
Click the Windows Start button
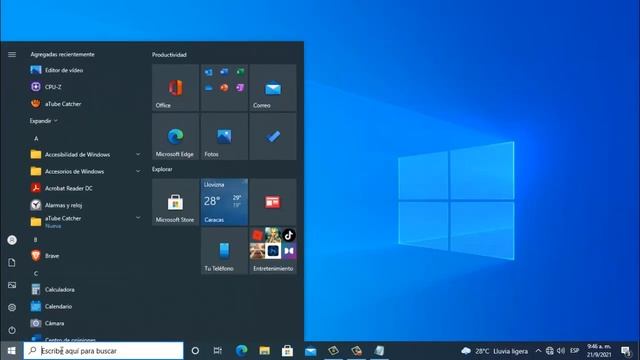tap(11, 351)
